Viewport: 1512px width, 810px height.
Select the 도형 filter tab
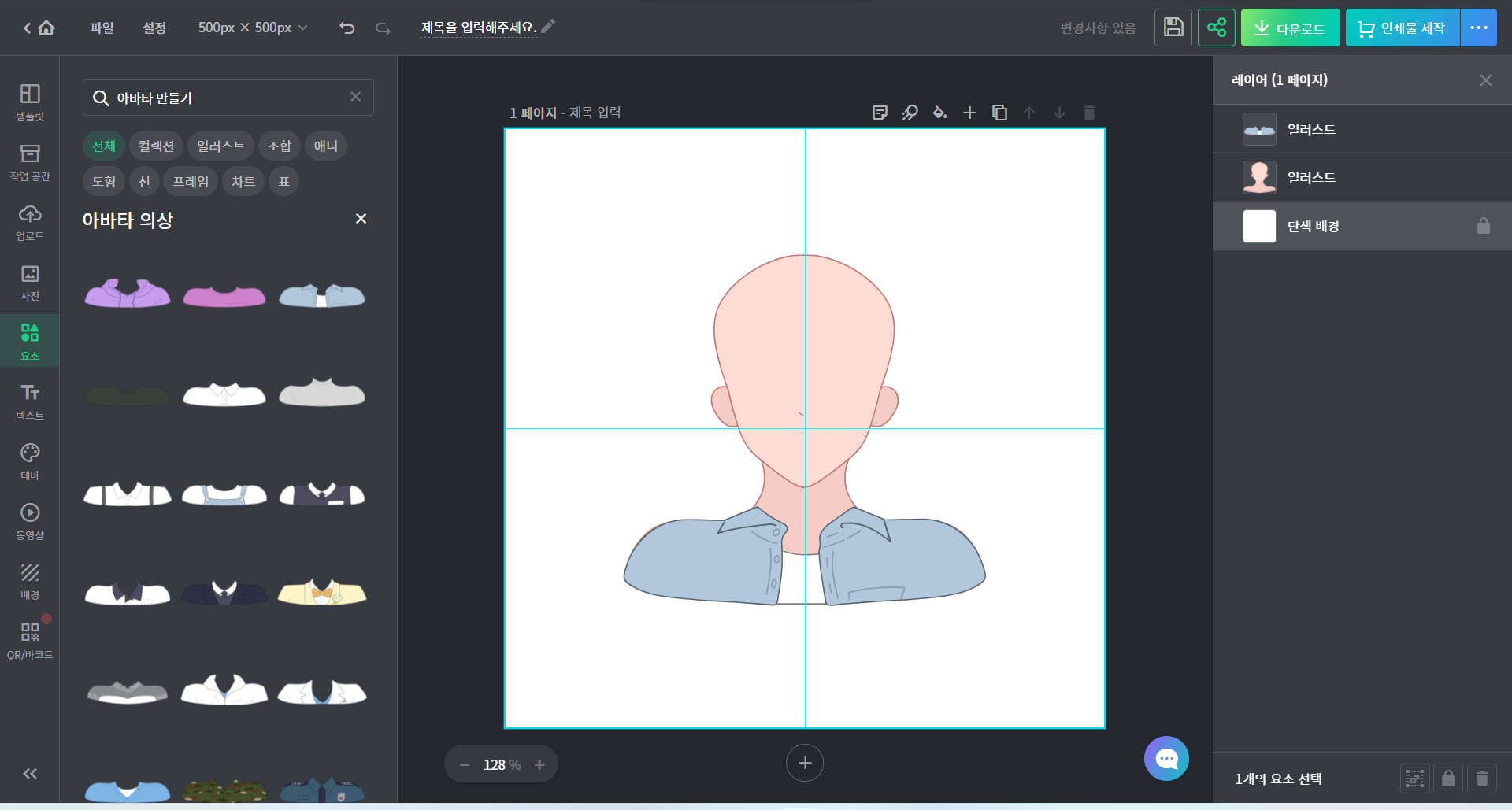[103, 181]
